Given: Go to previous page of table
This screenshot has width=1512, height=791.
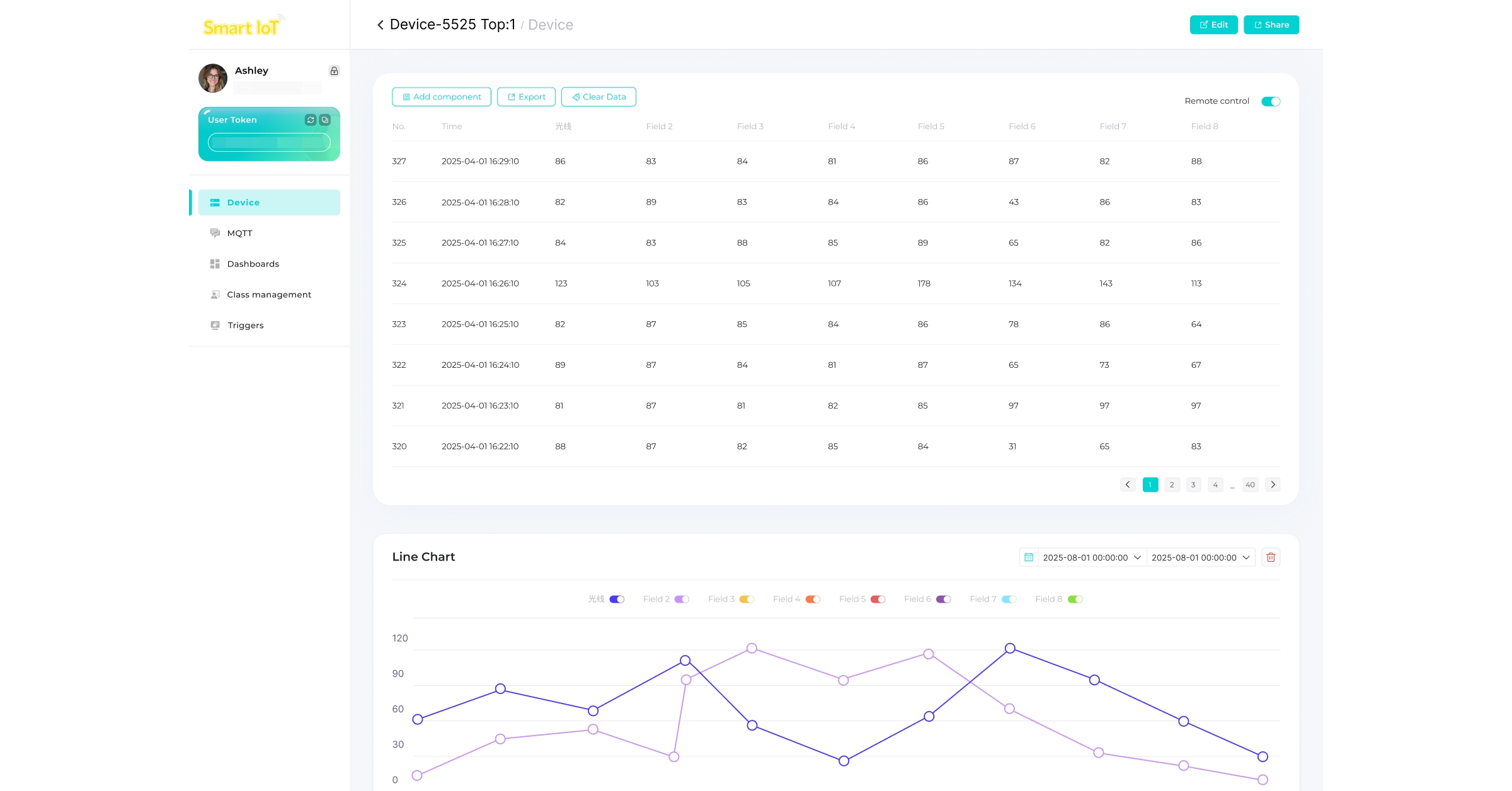Looking at the screenshot, I should click(1127, 484).
